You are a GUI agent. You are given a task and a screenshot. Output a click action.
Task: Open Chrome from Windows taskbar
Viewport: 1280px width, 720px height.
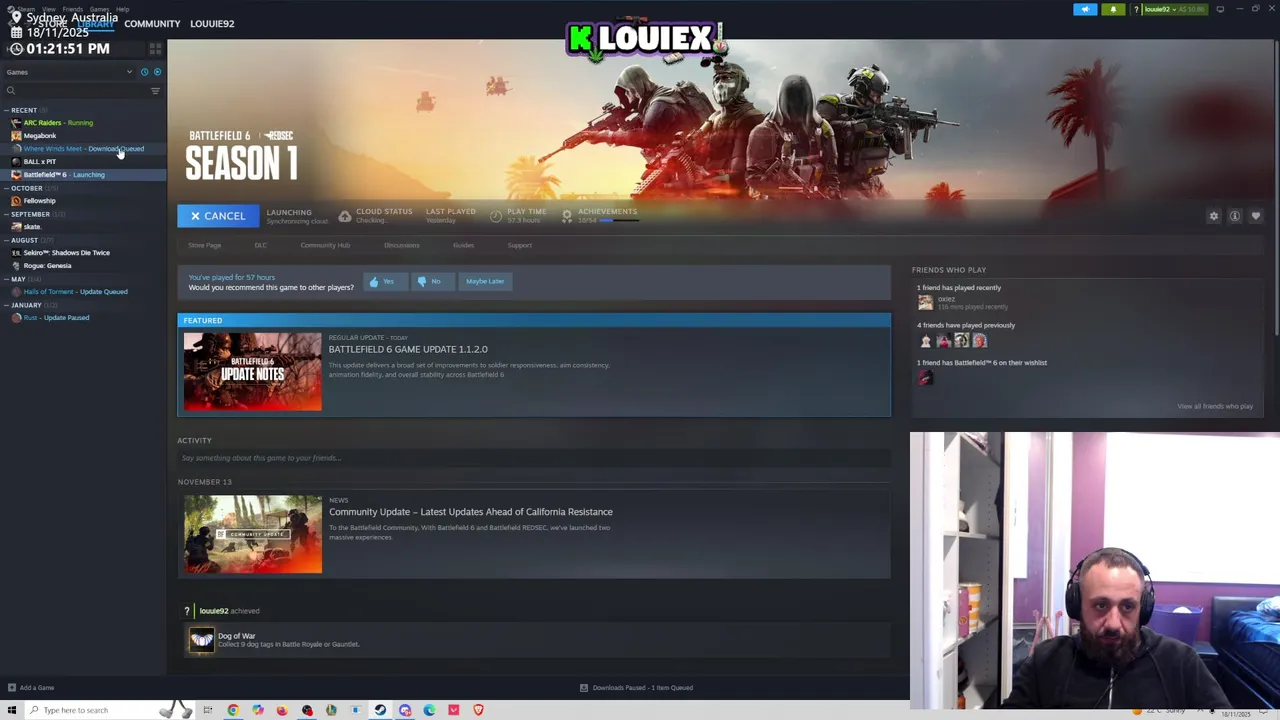point(233,710)
